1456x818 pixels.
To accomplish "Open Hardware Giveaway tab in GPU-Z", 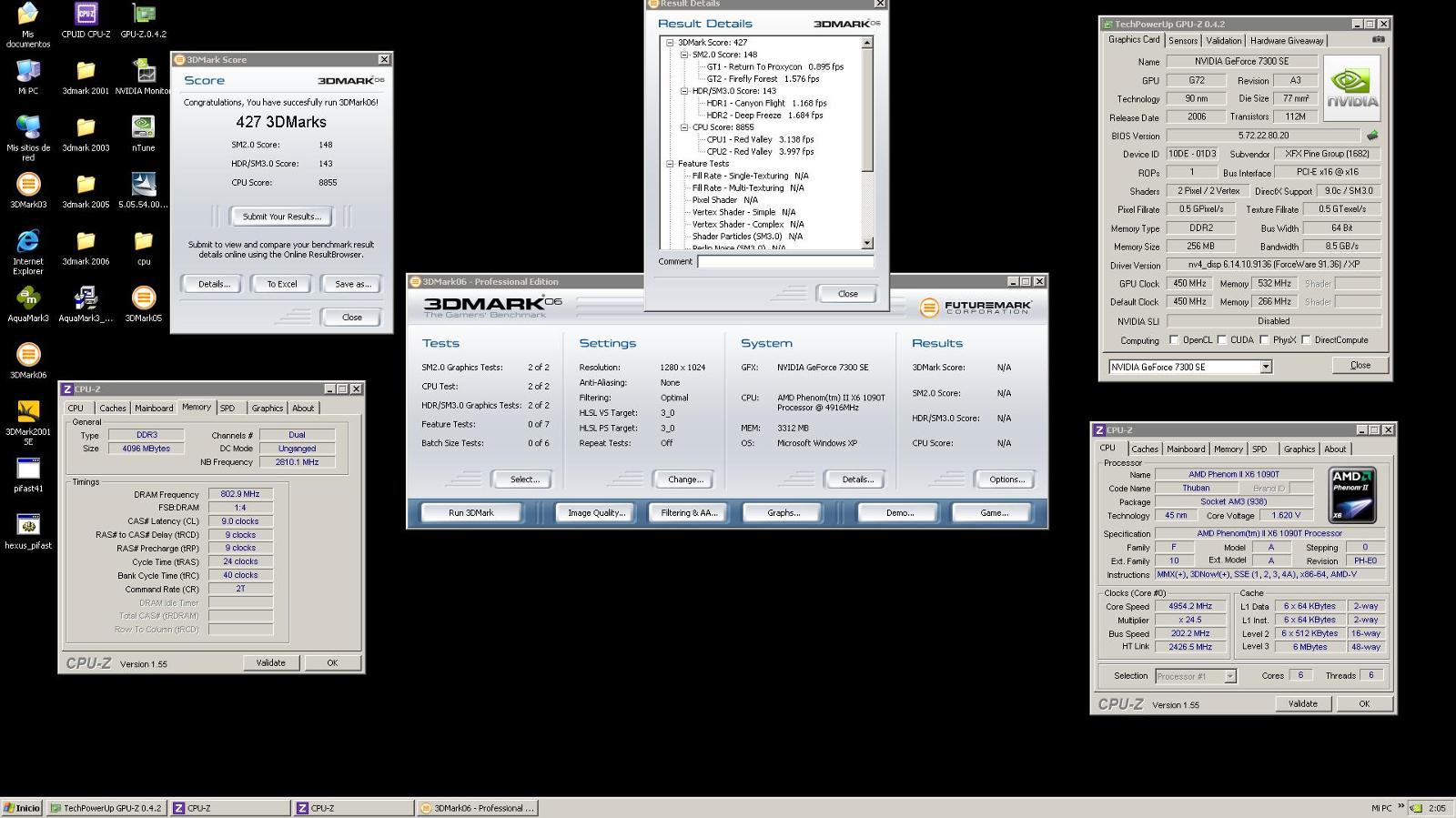I will click(x=1286, y=40).
